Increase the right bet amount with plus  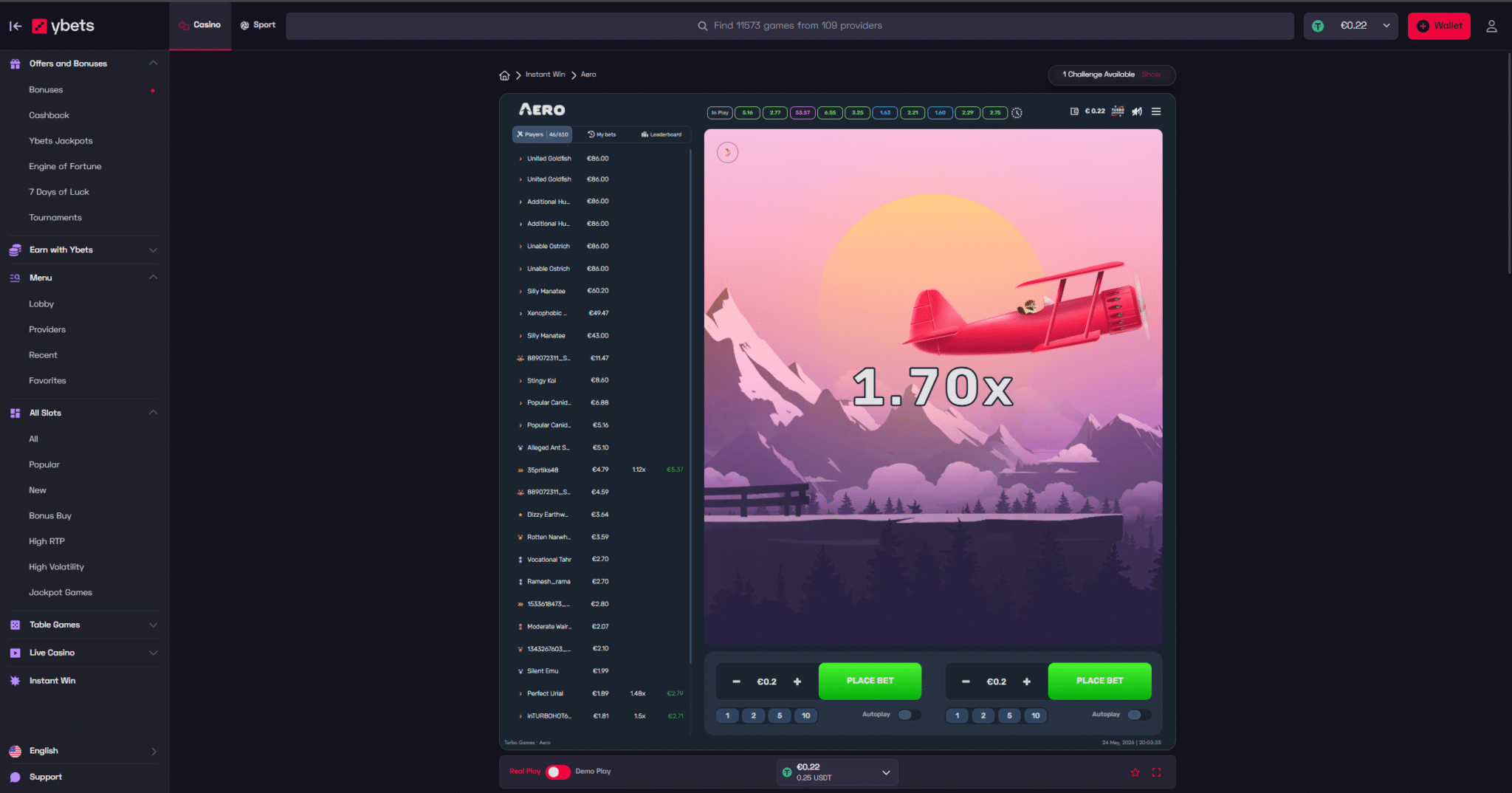tap(1027, 682)
